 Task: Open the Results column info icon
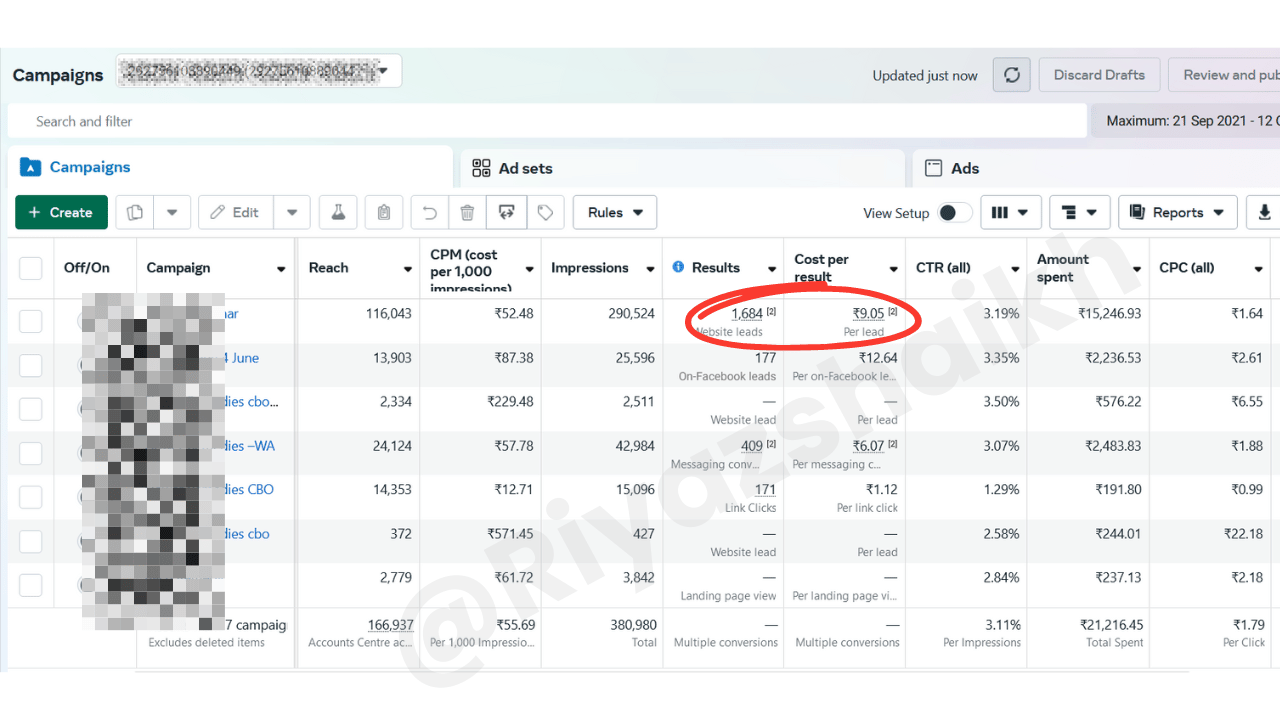(679, 267)
